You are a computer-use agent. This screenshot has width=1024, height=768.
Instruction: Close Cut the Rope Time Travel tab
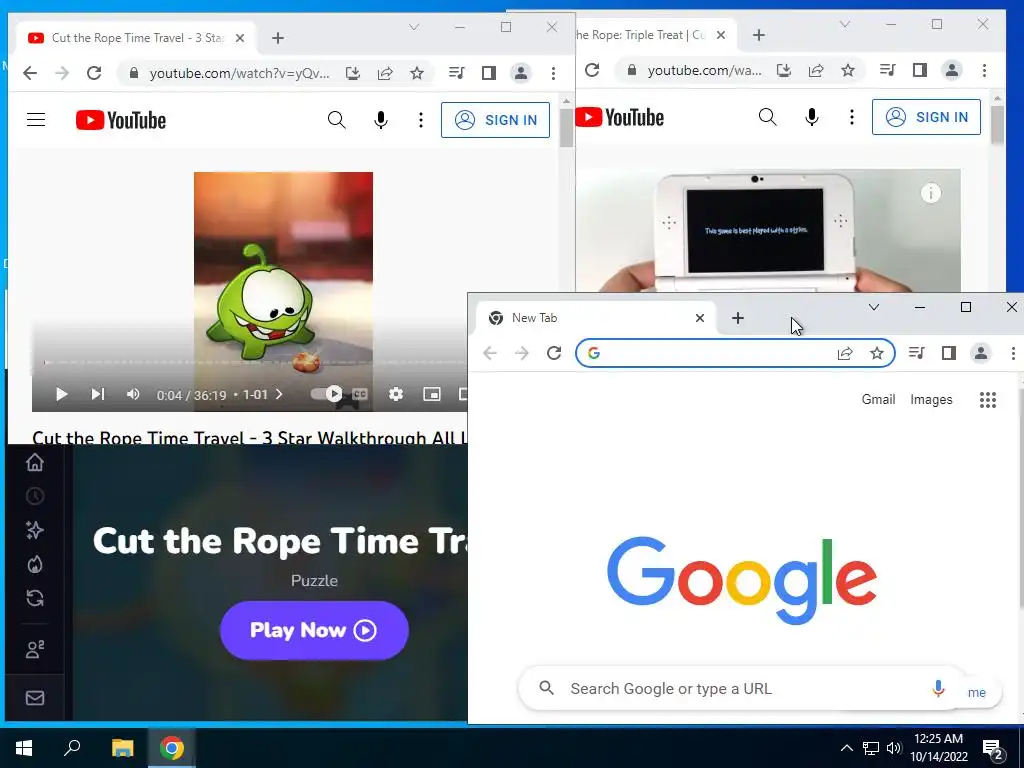click(240, 38)
